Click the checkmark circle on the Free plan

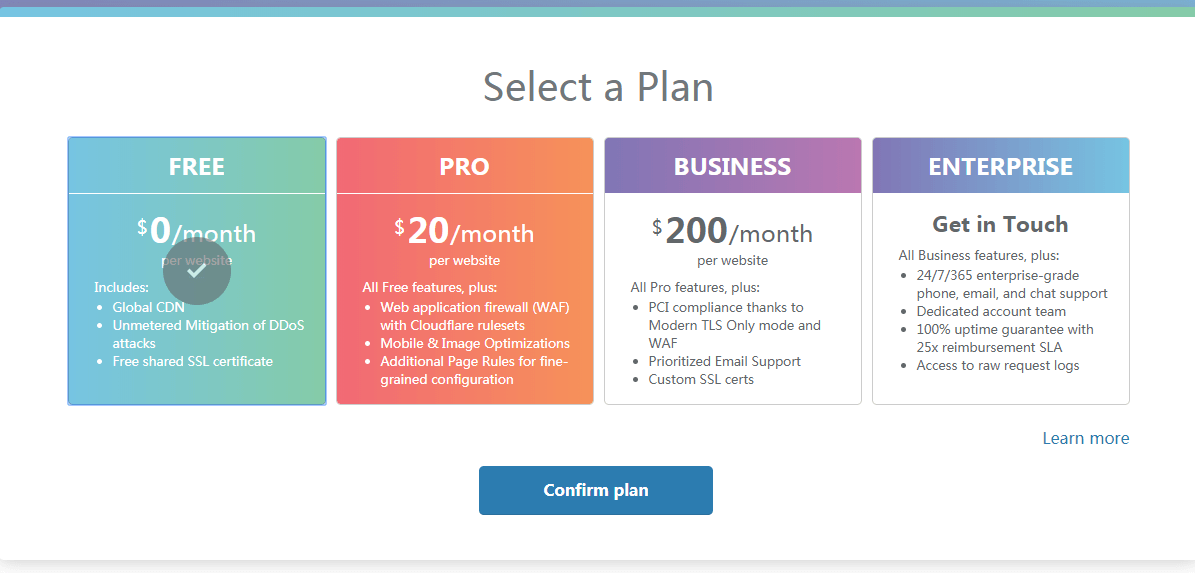tap(197, 271)
